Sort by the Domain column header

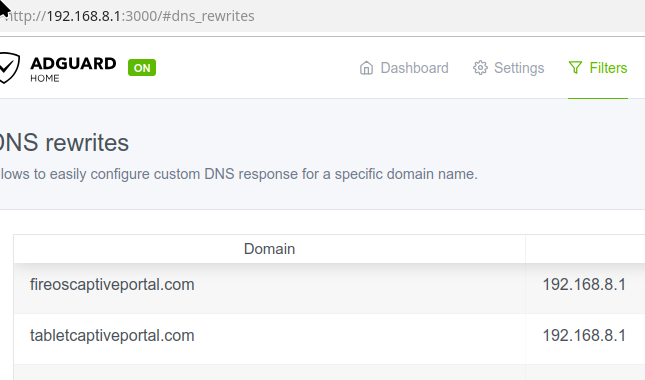coord(269,249)
